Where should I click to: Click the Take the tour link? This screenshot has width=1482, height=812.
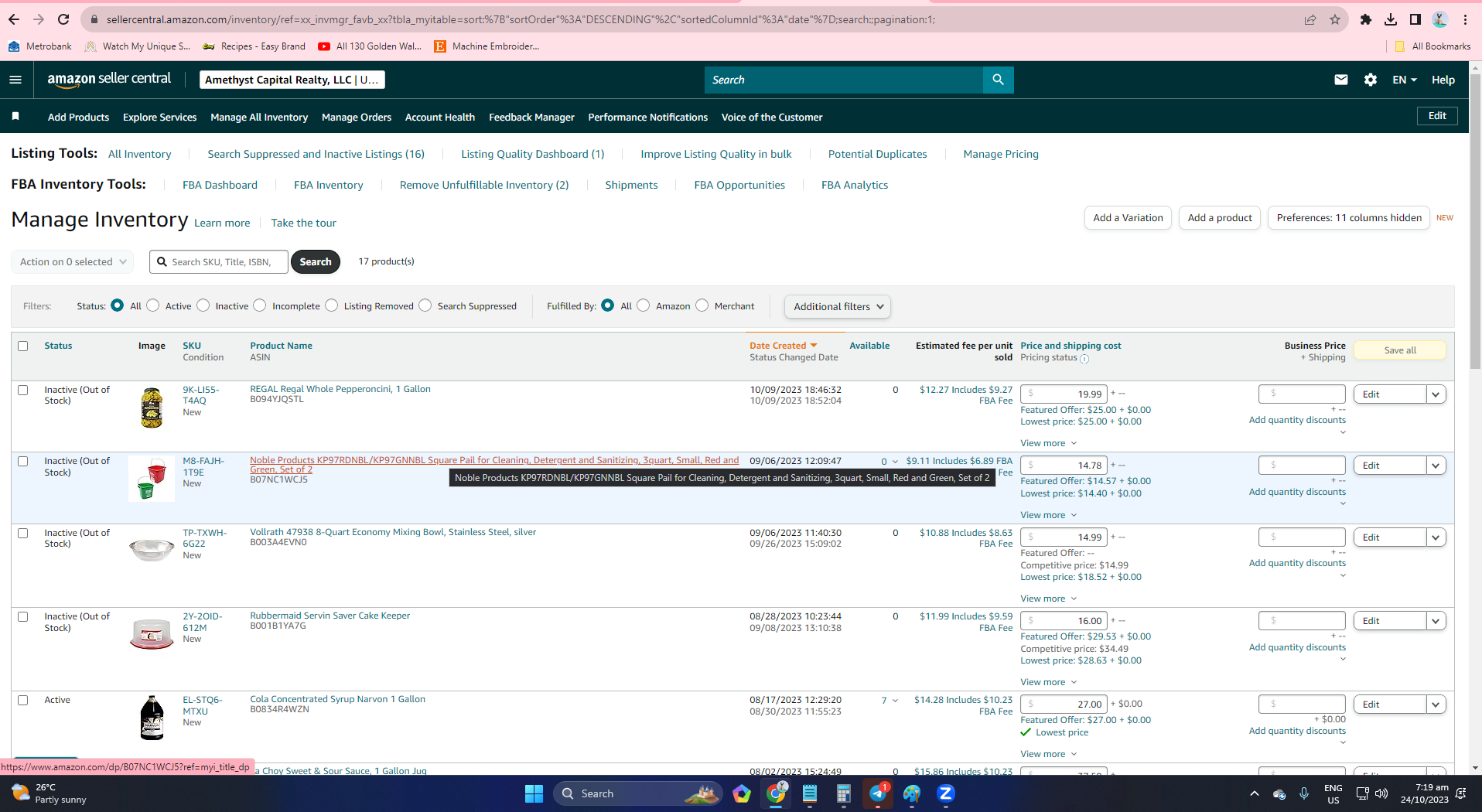pos(303,223)
